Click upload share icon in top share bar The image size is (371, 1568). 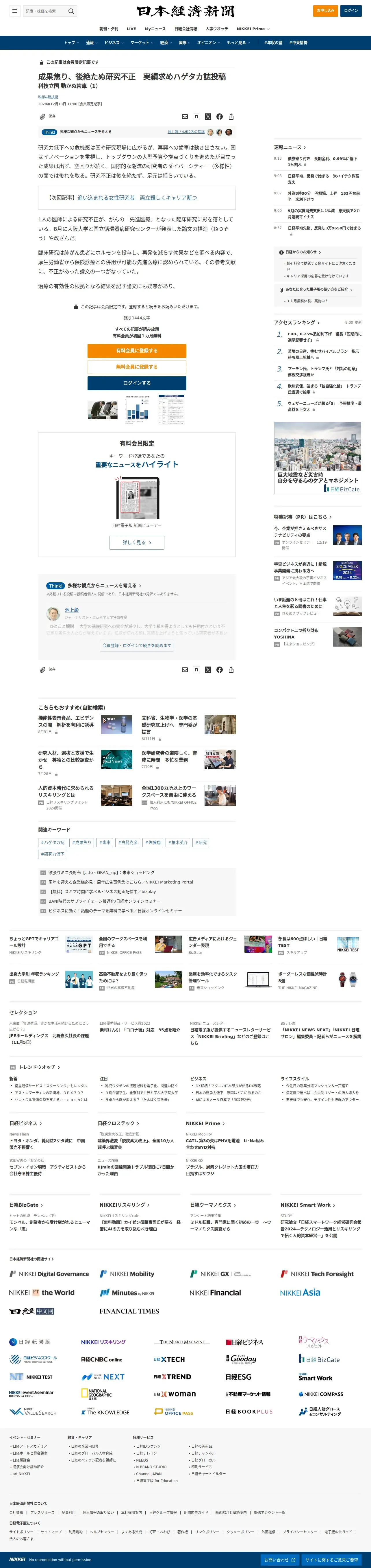coord(231,116)
